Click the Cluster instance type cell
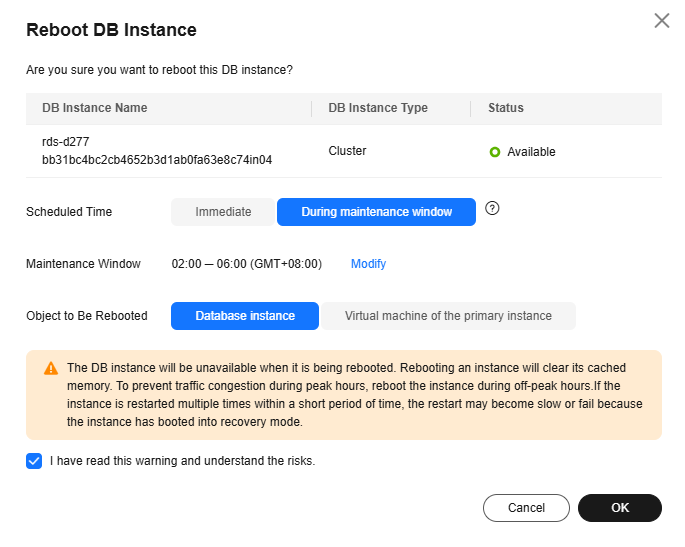 (347, 151)
